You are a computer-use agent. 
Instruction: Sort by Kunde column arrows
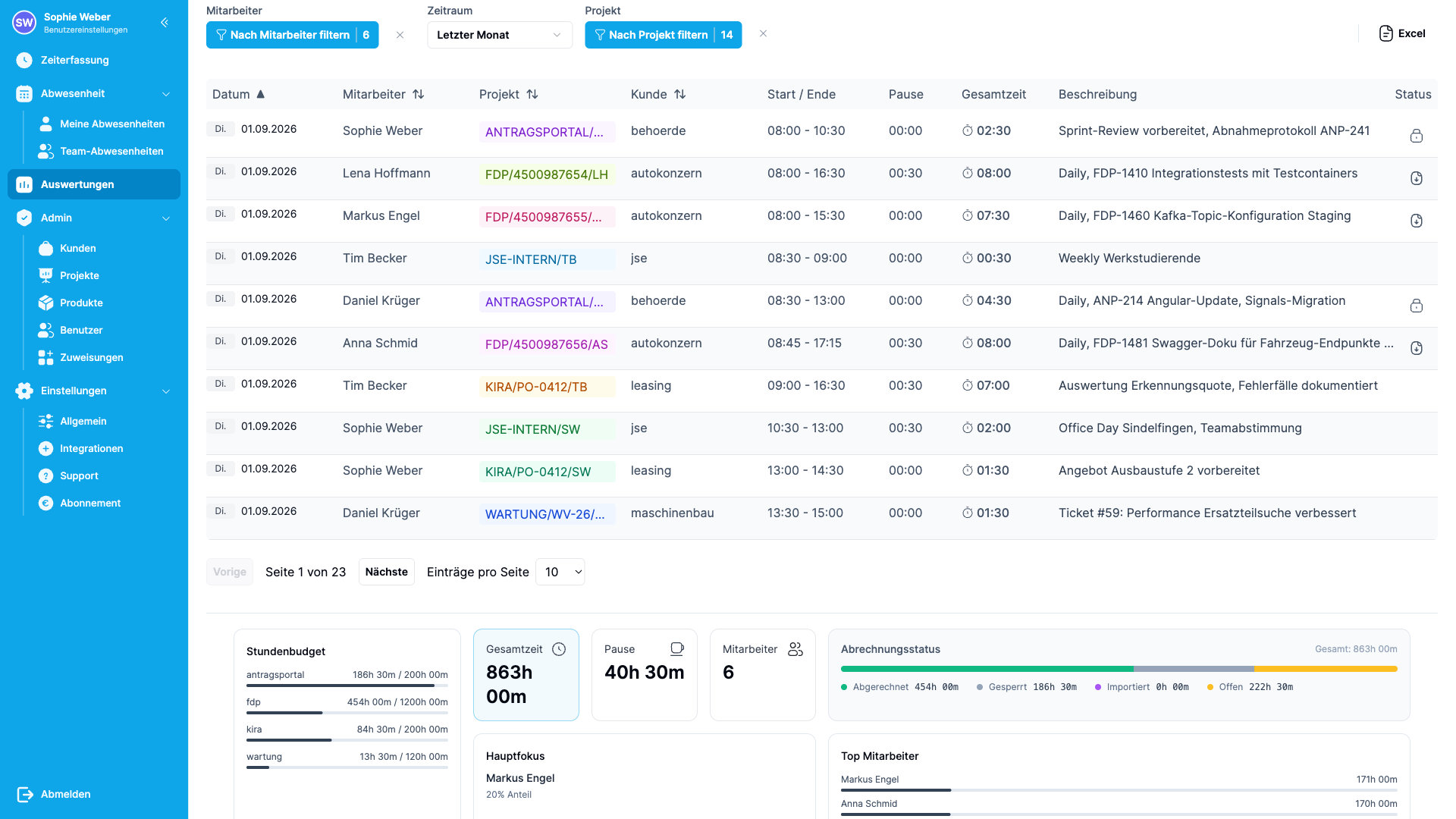point(679,94)
